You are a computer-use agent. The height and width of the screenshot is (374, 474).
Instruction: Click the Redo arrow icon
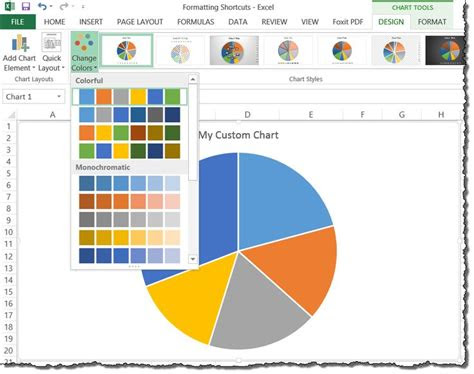tap(64, 6)
